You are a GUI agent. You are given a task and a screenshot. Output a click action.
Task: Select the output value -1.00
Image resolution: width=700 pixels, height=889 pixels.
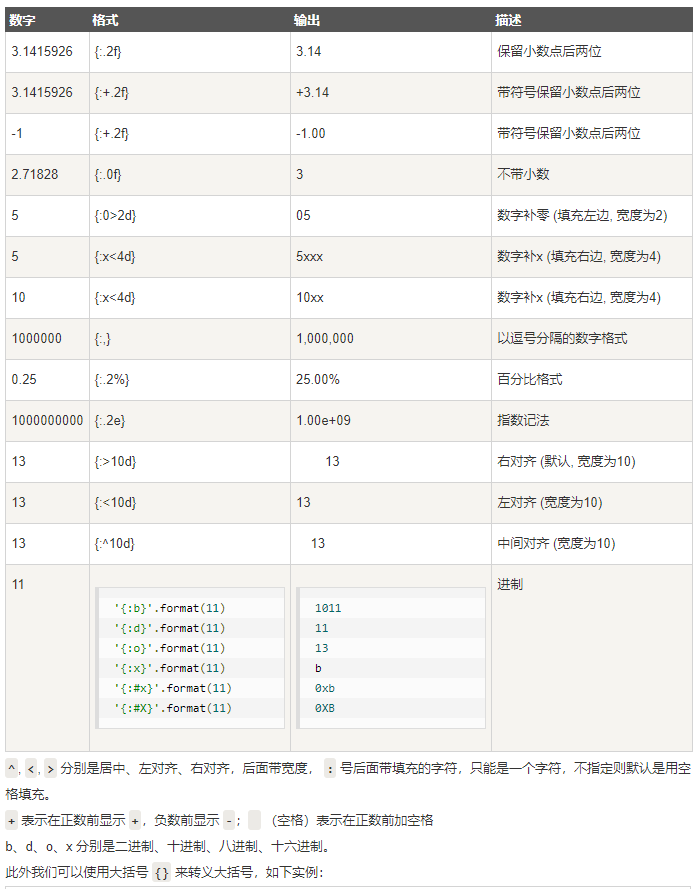[x=311, y=134]
